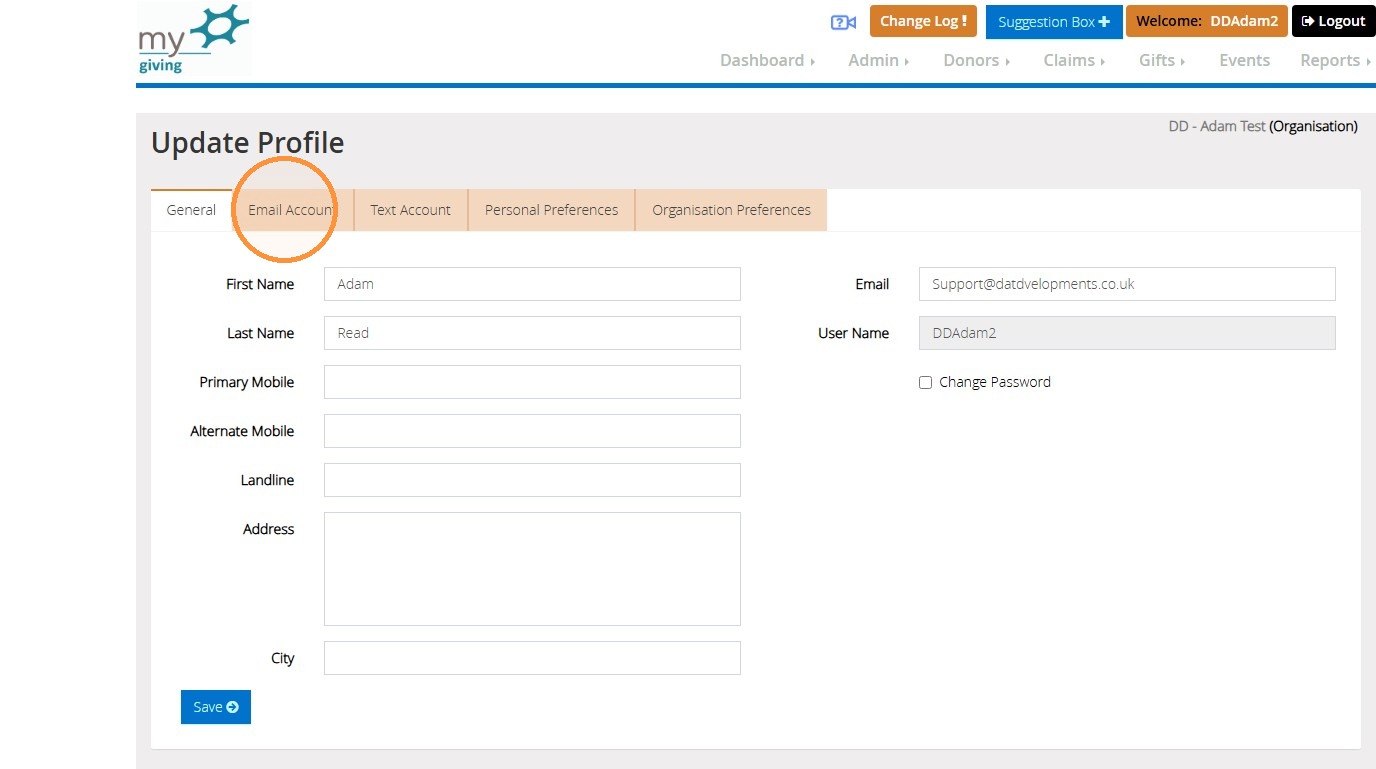Screen dimensions: 1376x769
Task: Click into the Landline field
Action: pyautogui.click(x=532, y=480)
